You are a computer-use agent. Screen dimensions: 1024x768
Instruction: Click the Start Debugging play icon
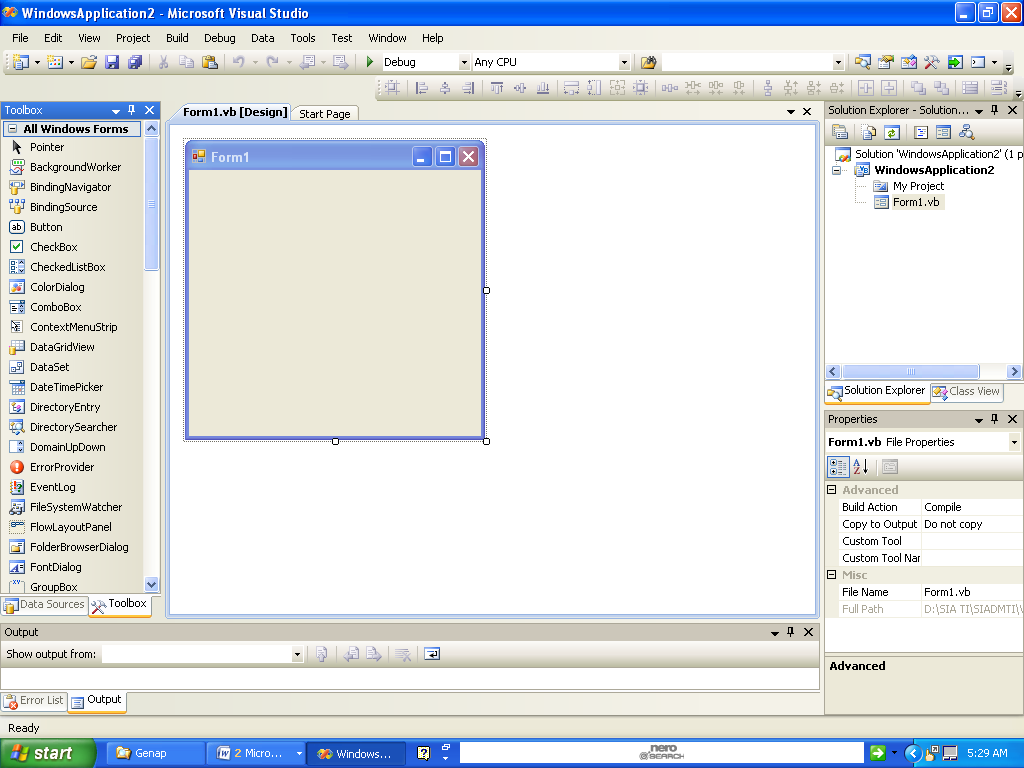370,62
